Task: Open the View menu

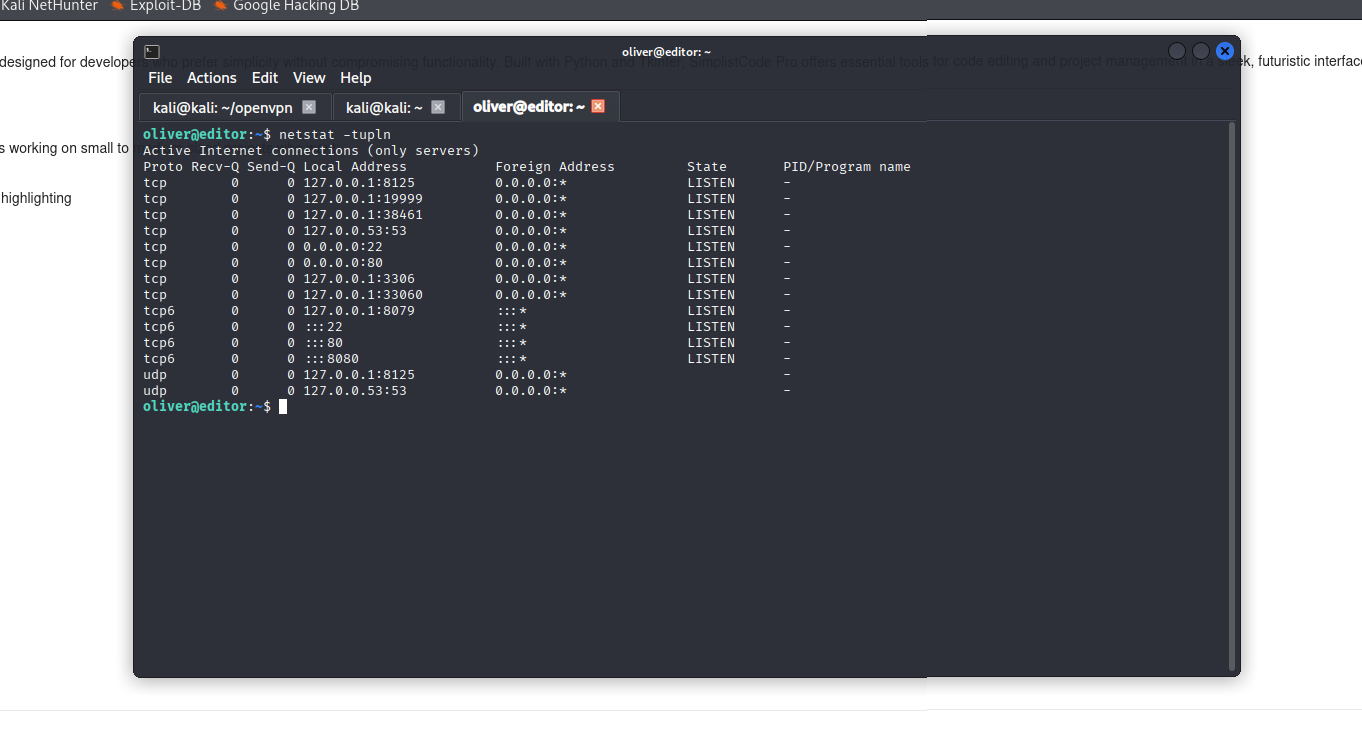Action: [x=309, y=78]
